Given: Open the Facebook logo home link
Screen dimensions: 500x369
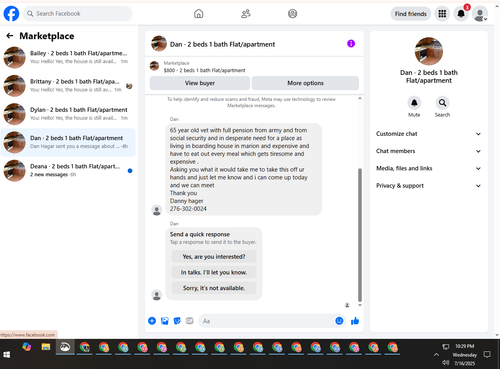Looking at the screenshot, I should click(11, 14).
